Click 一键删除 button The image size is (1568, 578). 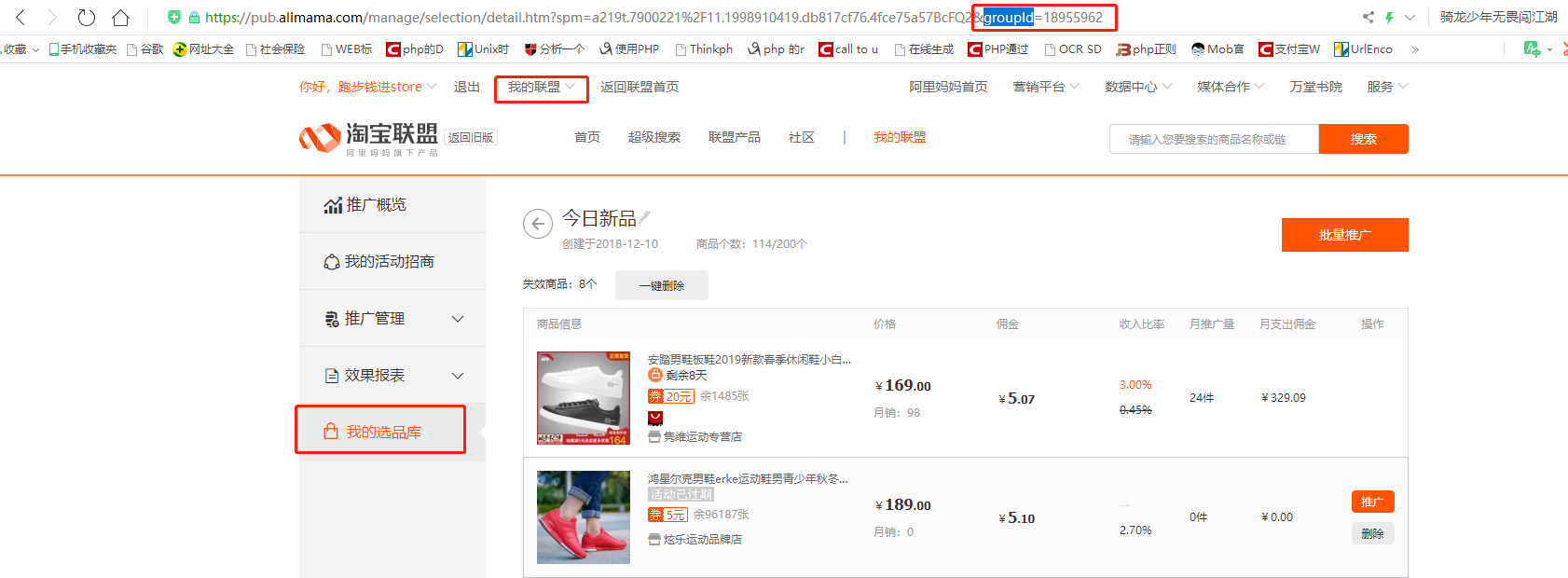point(662,285)
